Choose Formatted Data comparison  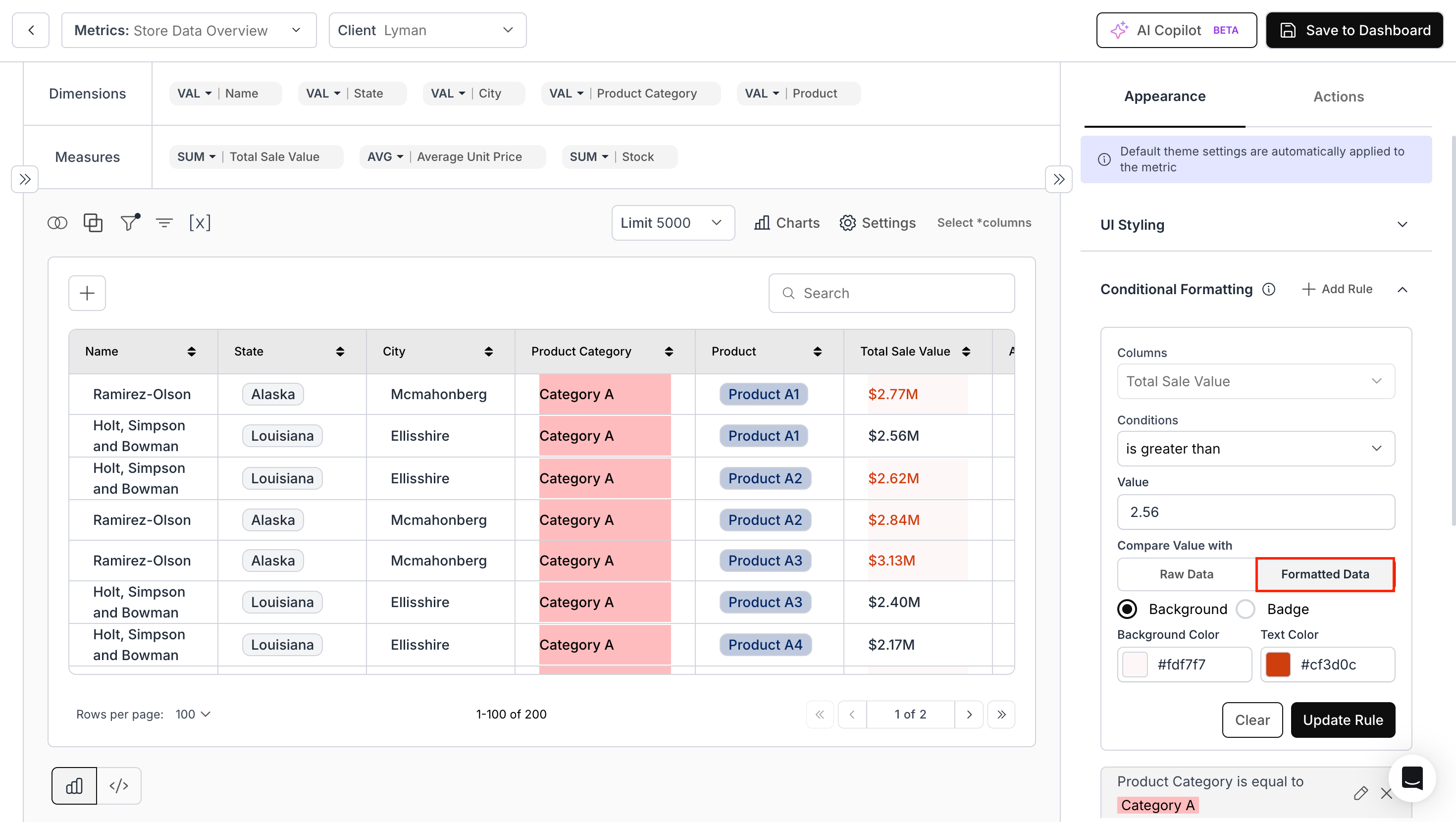[x=1325, y=574]
